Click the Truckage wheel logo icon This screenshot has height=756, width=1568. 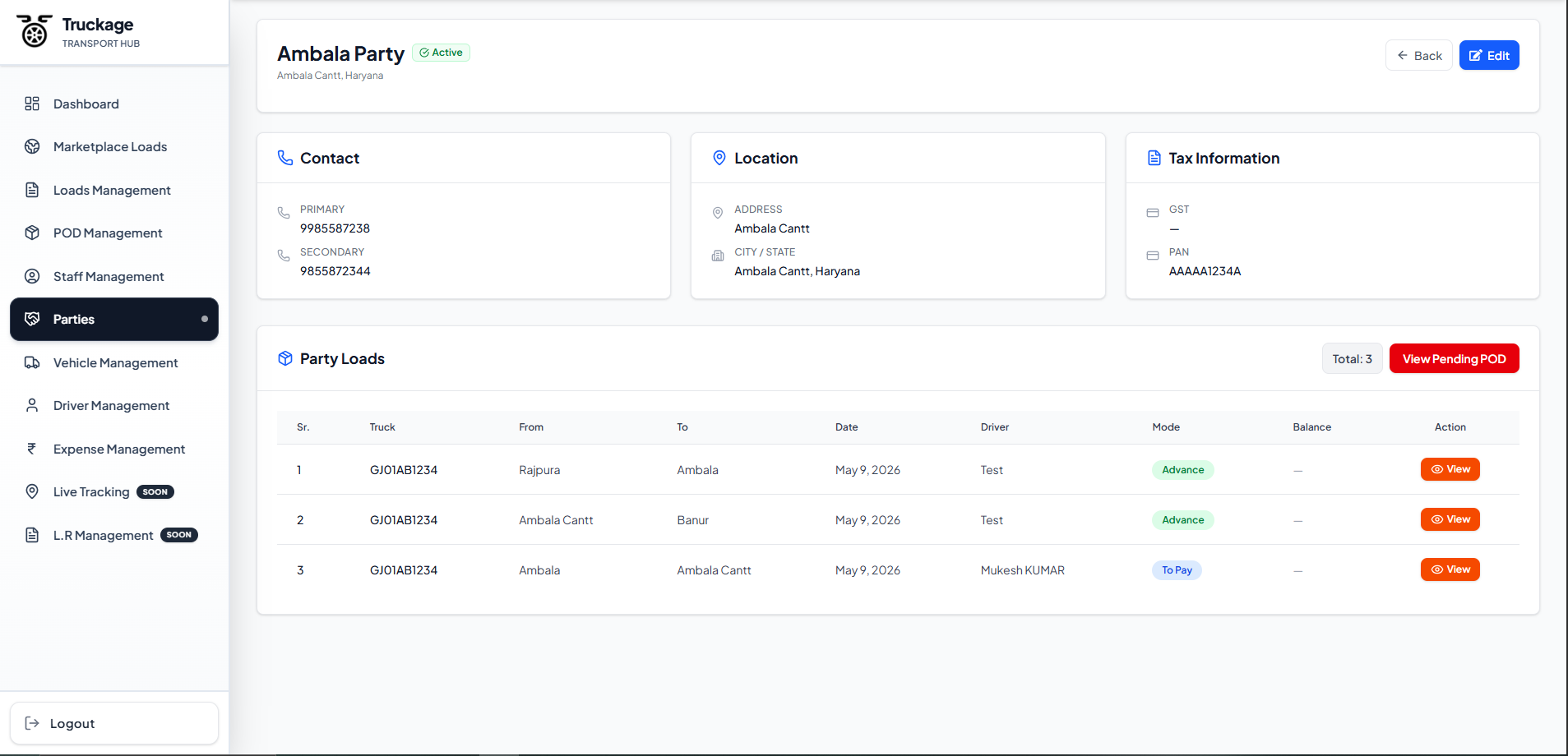pos(34,31)
